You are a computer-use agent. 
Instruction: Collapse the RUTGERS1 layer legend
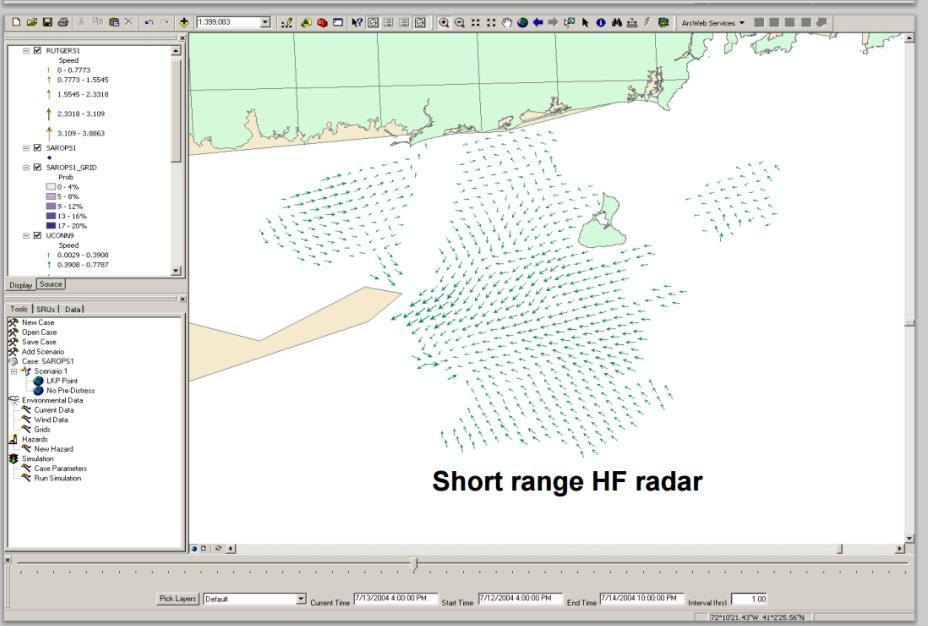tap(26, 50)
